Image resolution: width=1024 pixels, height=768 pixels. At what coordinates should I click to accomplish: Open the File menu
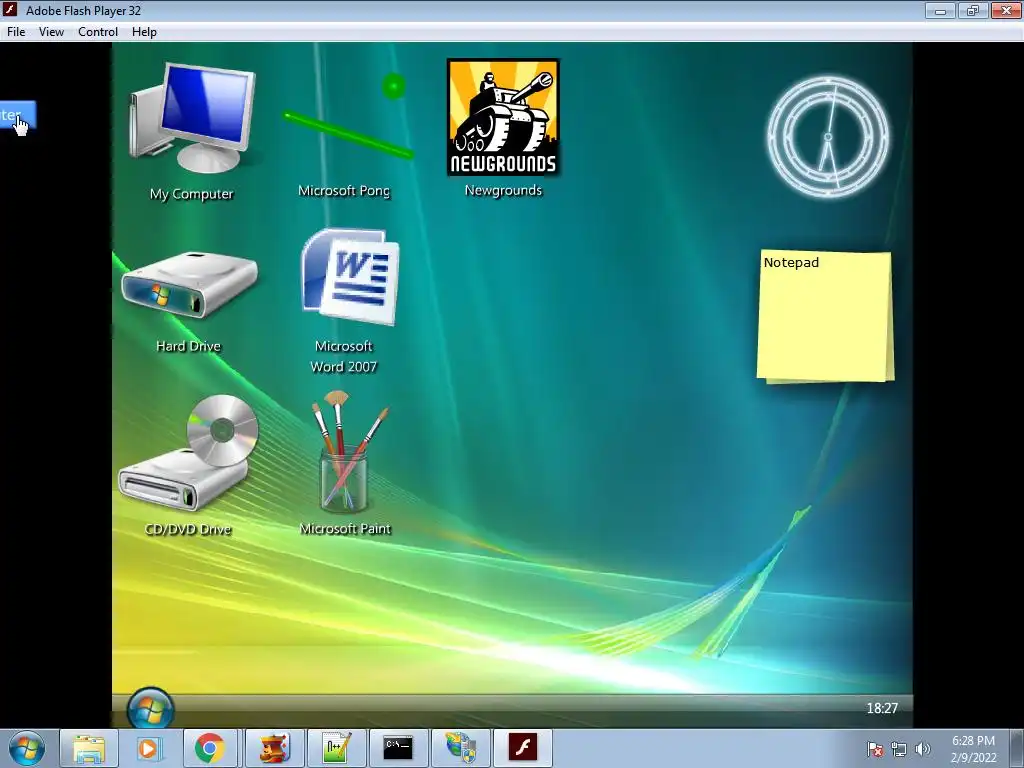tap(16, 32)
